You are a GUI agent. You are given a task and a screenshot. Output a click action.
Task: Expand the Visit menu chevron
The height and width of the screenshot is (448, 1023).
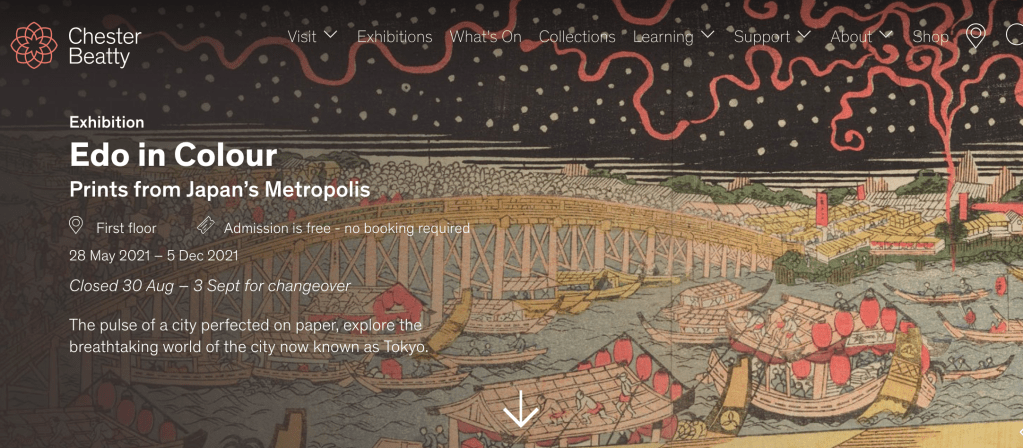tap(330, 34)
